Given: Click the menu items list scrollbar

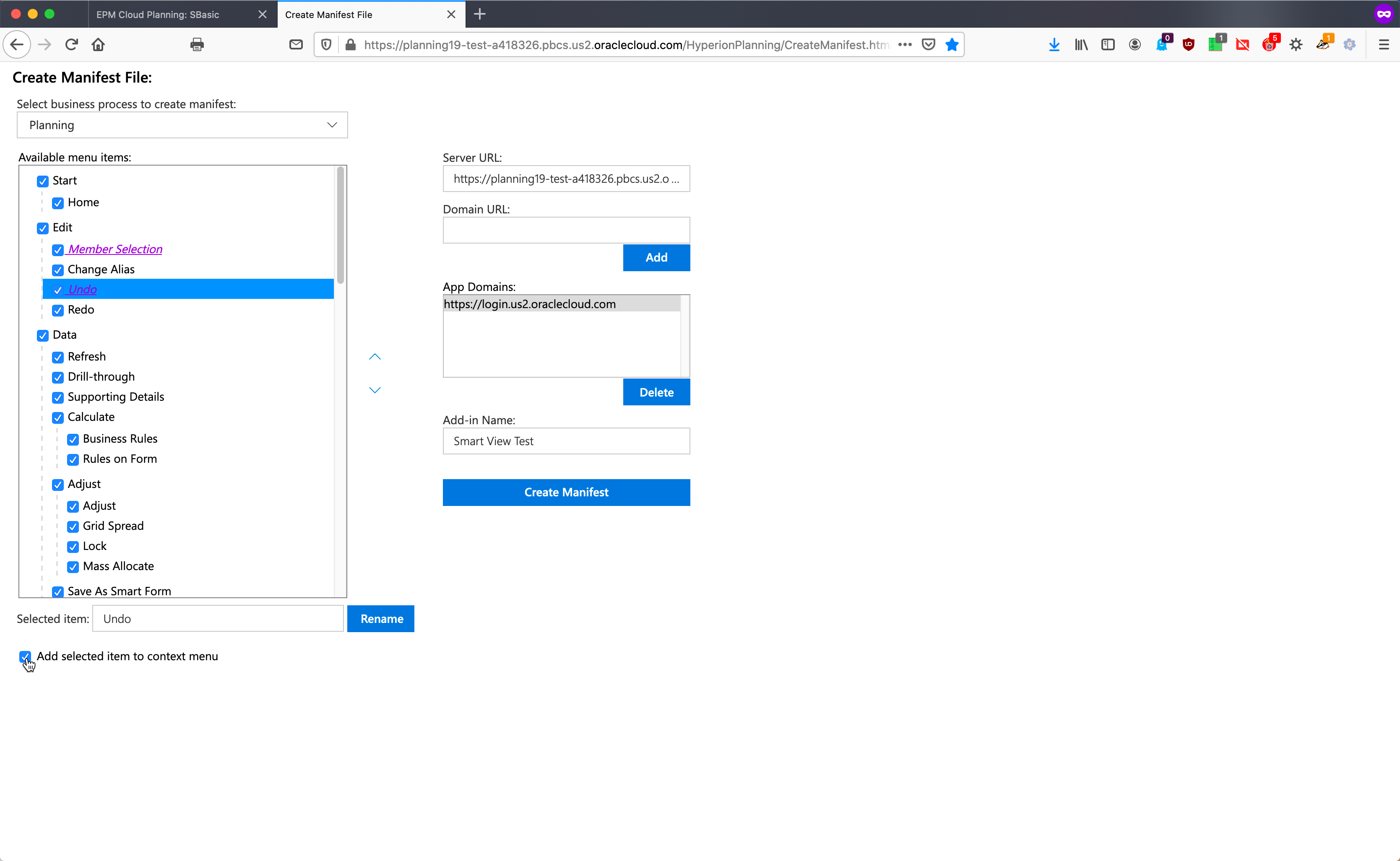Looking at the screenshot, I should pos(341,225).
